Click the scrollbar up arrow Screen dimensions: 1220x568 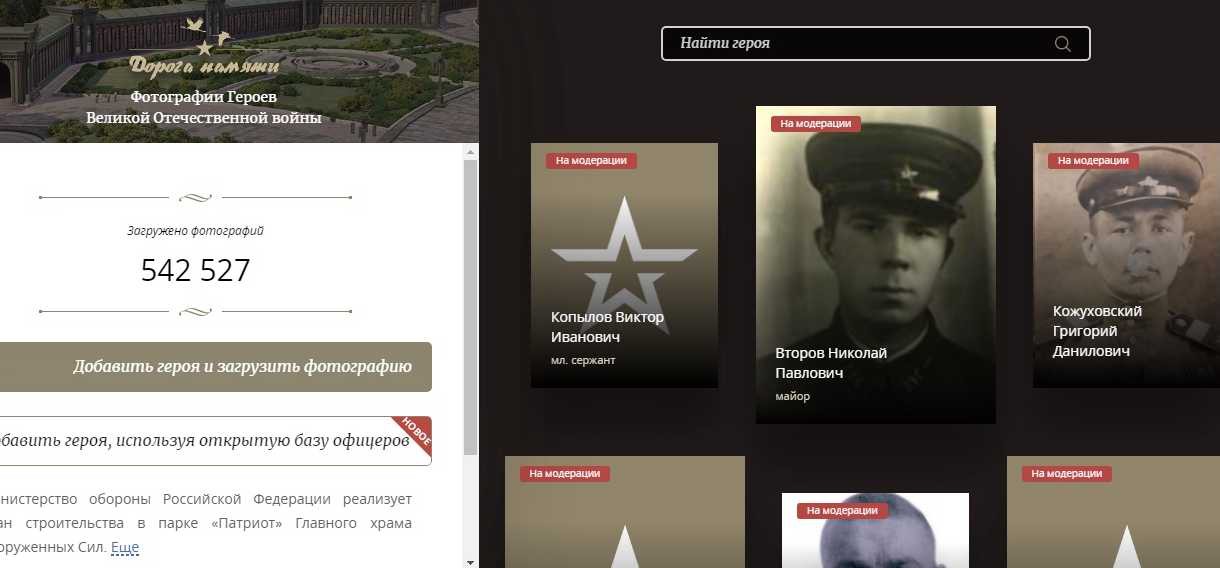click(x=470, y=152)
